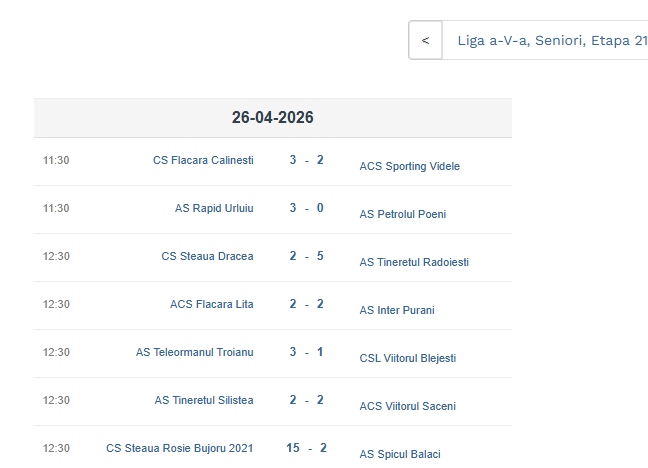
Task: Open AS Tineretul Silistea team link
Action: point(203,400)
